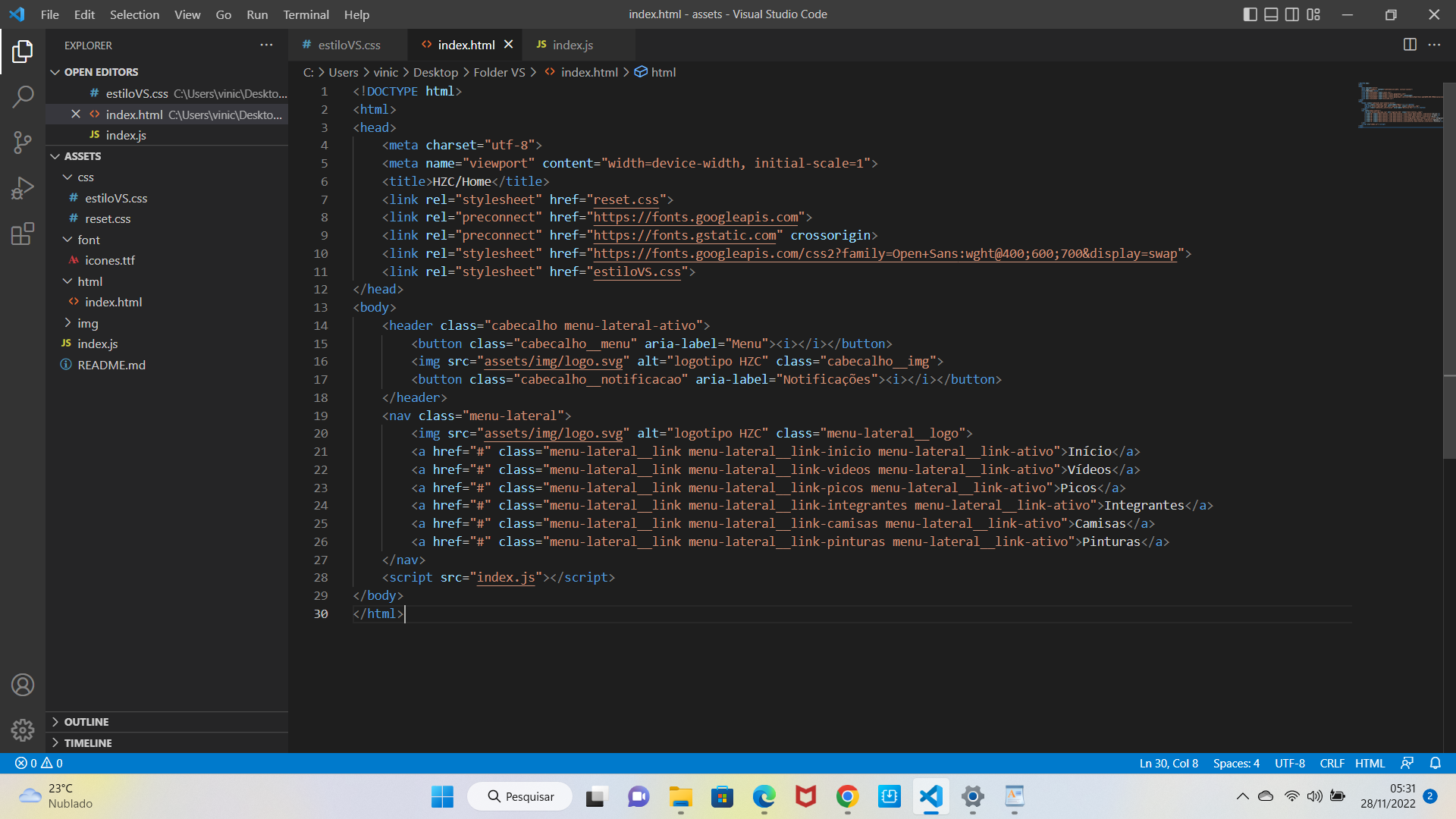Open index.html under html folder
Screen dimensions: 1456x819
167,302
